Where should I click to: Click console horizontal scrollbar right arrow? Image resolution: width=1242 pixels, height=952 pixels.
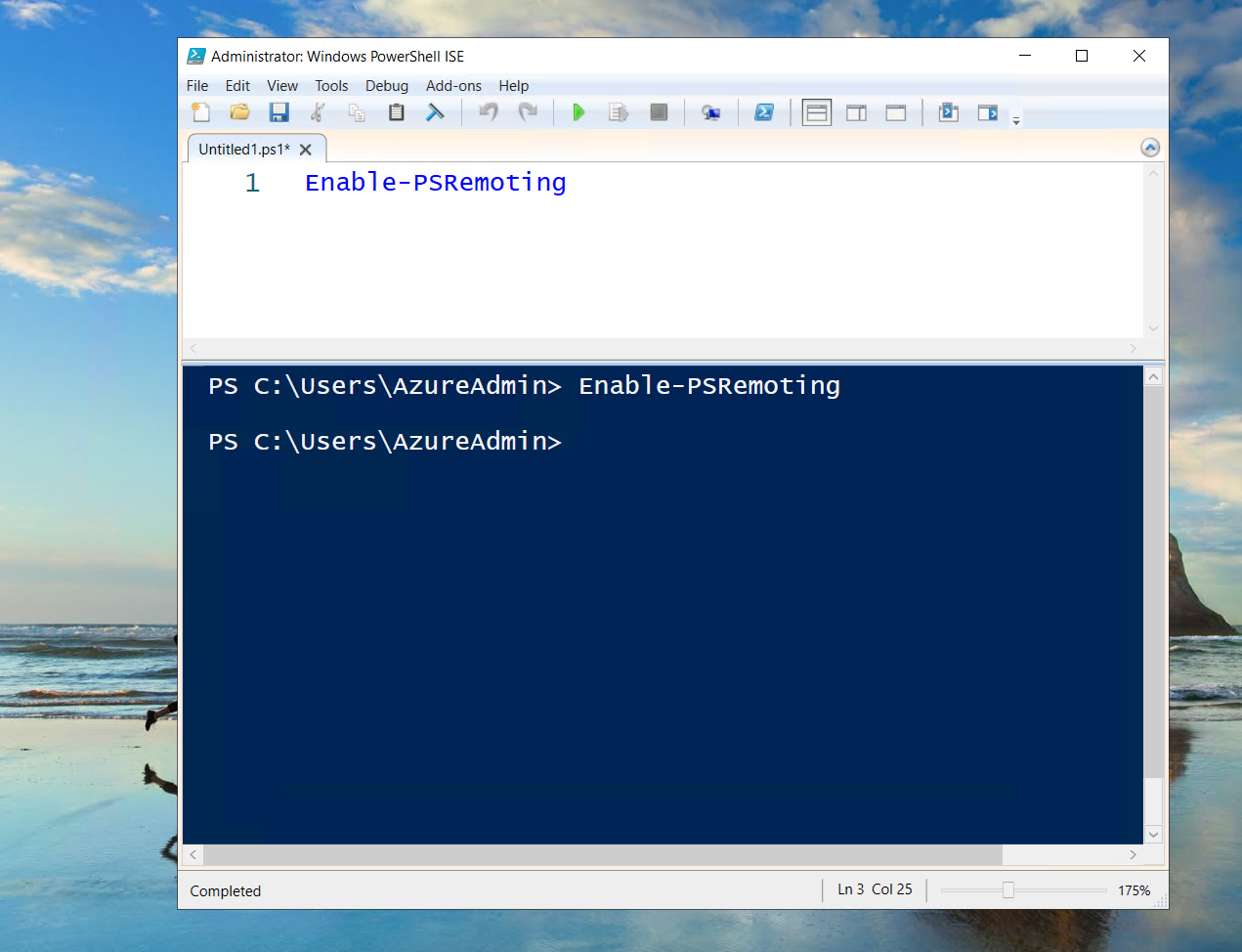(1134, 854)
